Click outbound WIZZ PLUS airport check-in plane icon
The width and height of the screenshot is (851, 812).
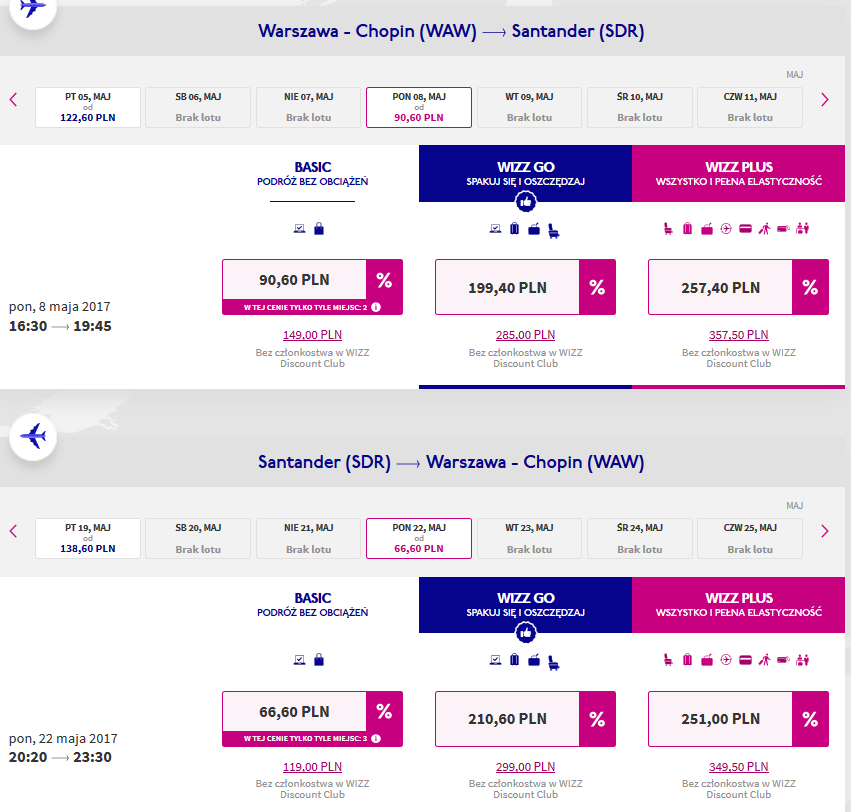[726, 229]
